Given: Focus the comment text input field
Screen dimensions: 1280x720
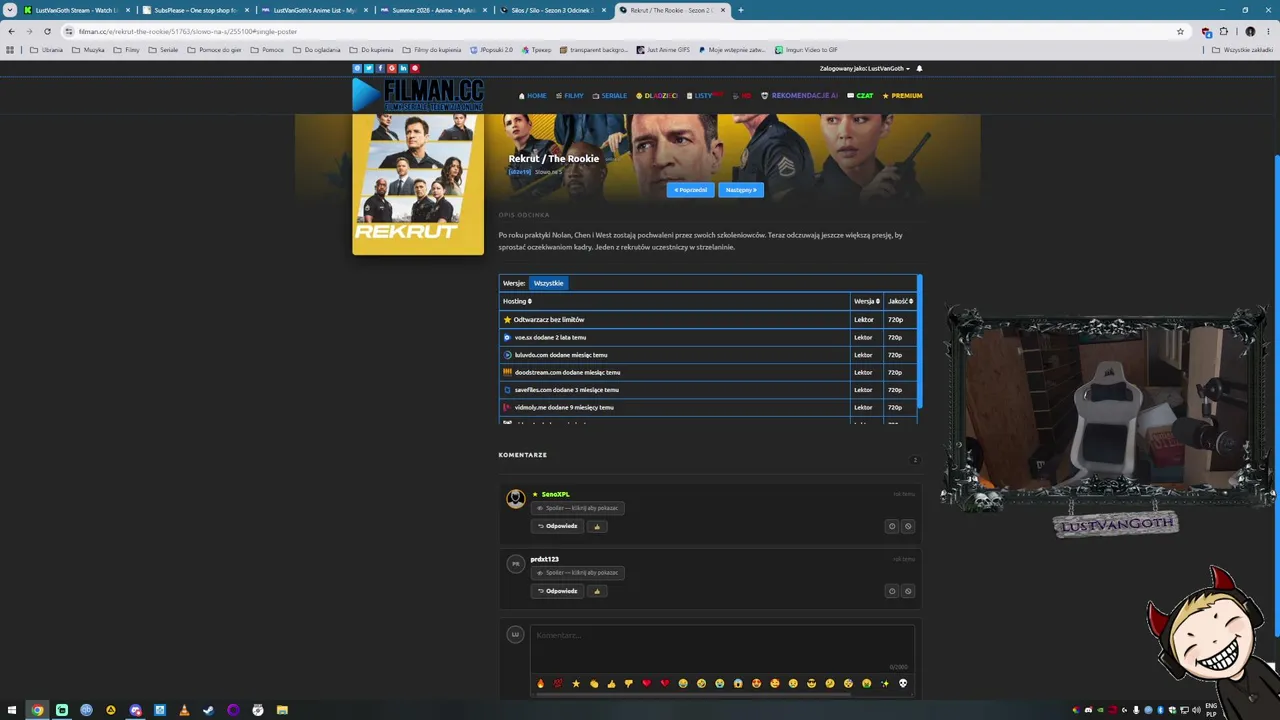Looking at the screenshot, I should click(722, 648).
